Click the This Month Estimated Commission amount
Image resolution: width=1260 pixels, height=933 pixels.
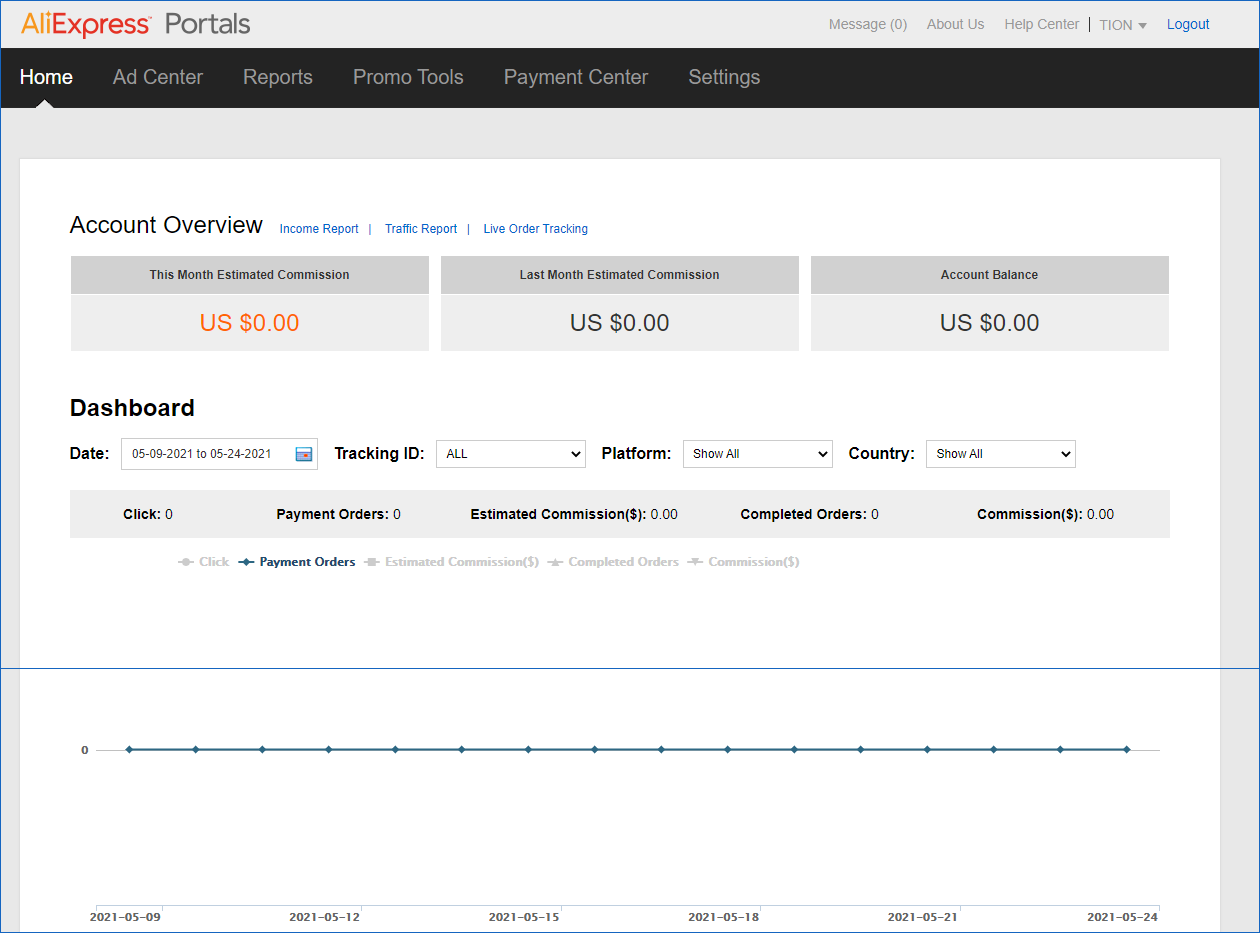[x=250, y=323]
